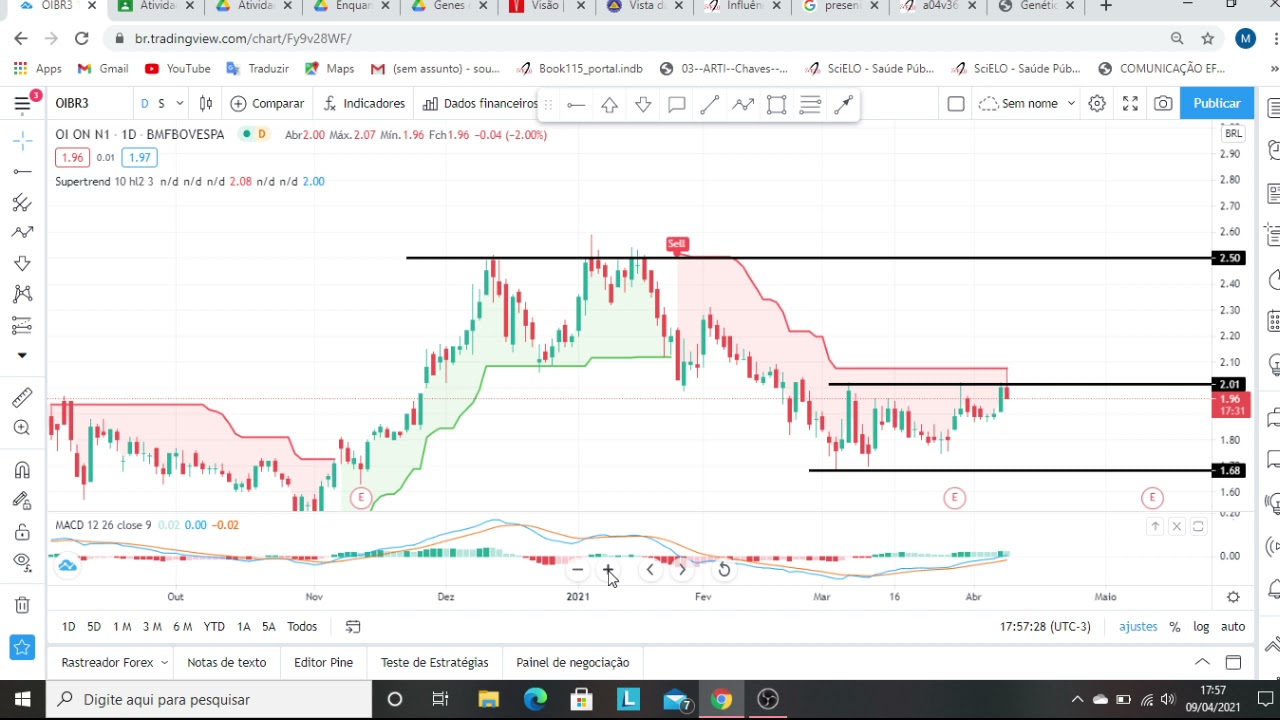Viewport: 1280px width, 720px height.
Task: Select the 6M range tab
Action: (182, 626)
